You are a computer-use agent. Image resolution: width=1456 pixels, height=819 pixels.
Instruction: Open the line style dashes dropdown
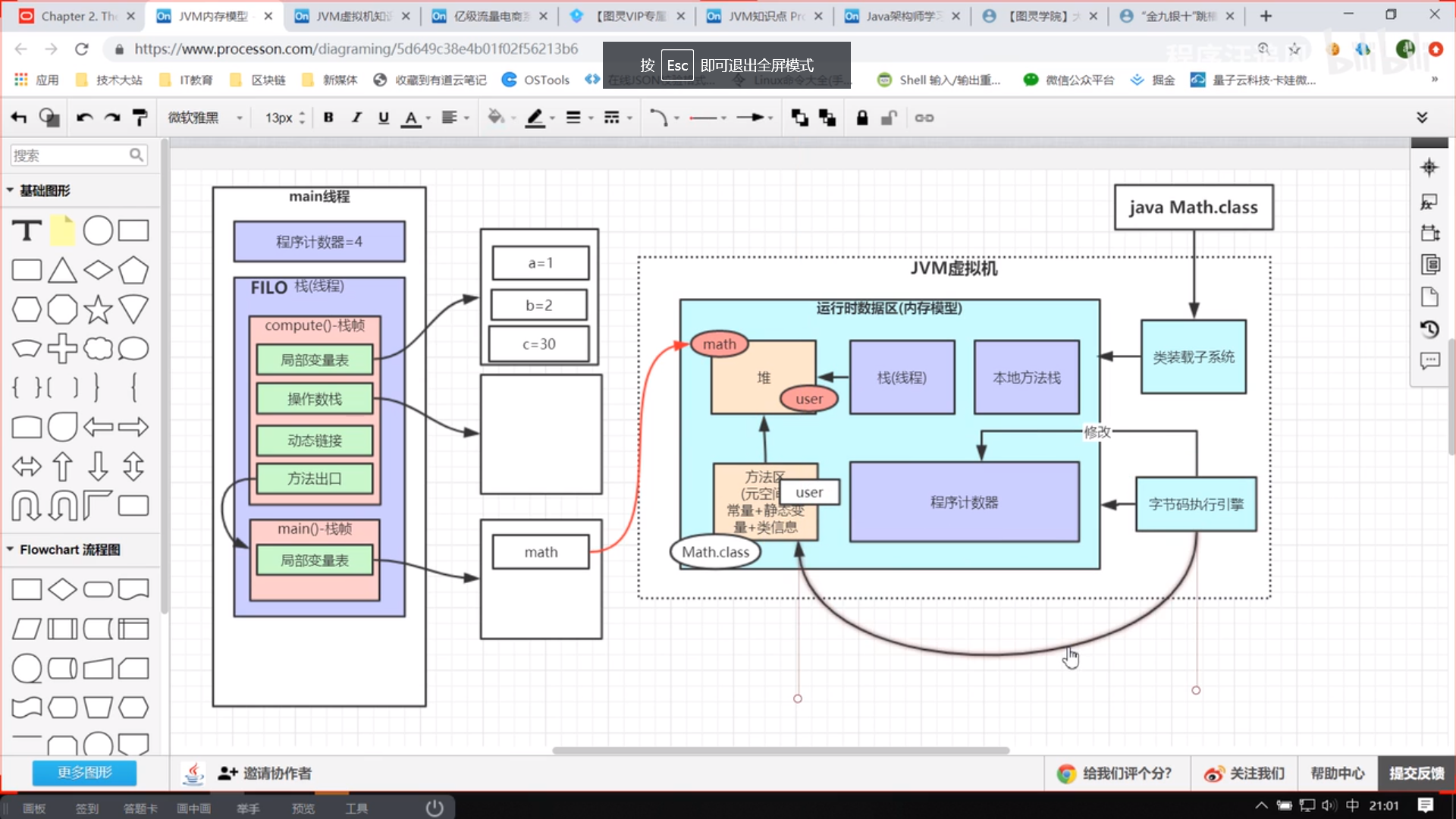pos(617,118)
